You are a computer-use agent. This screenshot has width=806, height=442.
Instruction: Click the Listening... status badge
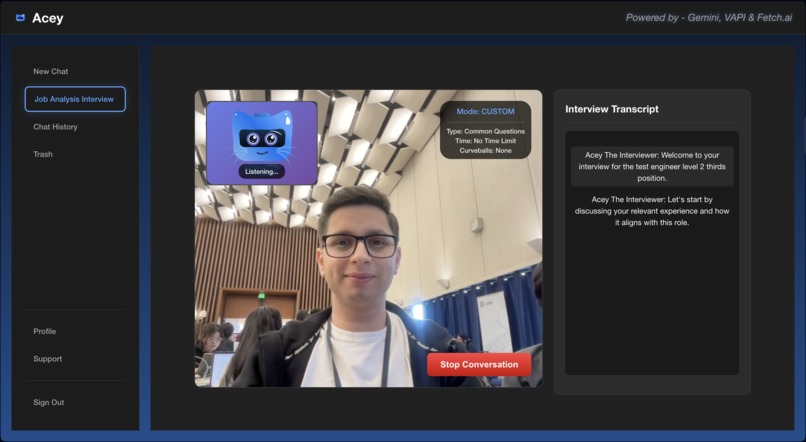coord(262,172)
